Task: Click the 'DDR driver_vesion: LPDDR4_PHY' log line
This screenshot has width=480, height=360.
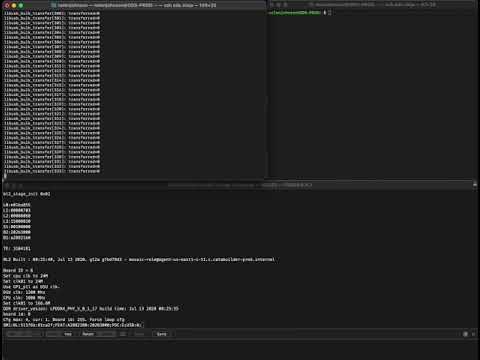Action: point(91,309)
